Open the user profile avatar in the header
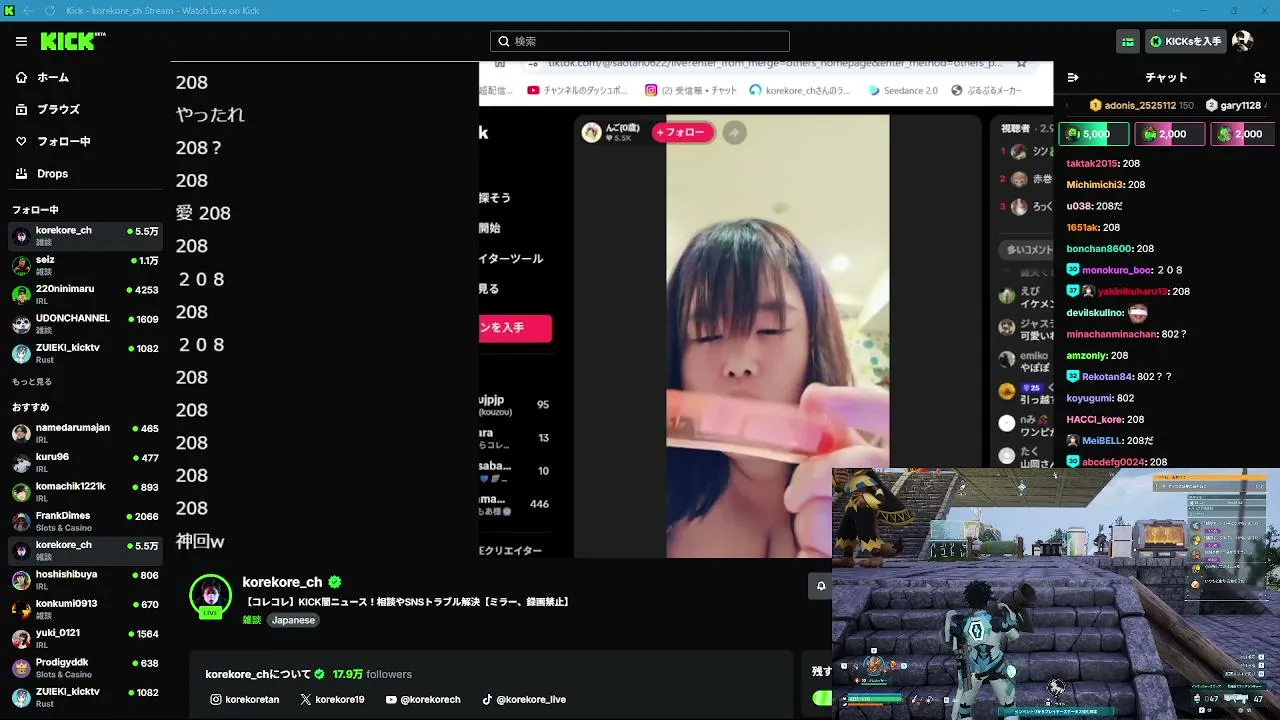1280x720 pixels. pyautogui.click(x=1242, y=41)
